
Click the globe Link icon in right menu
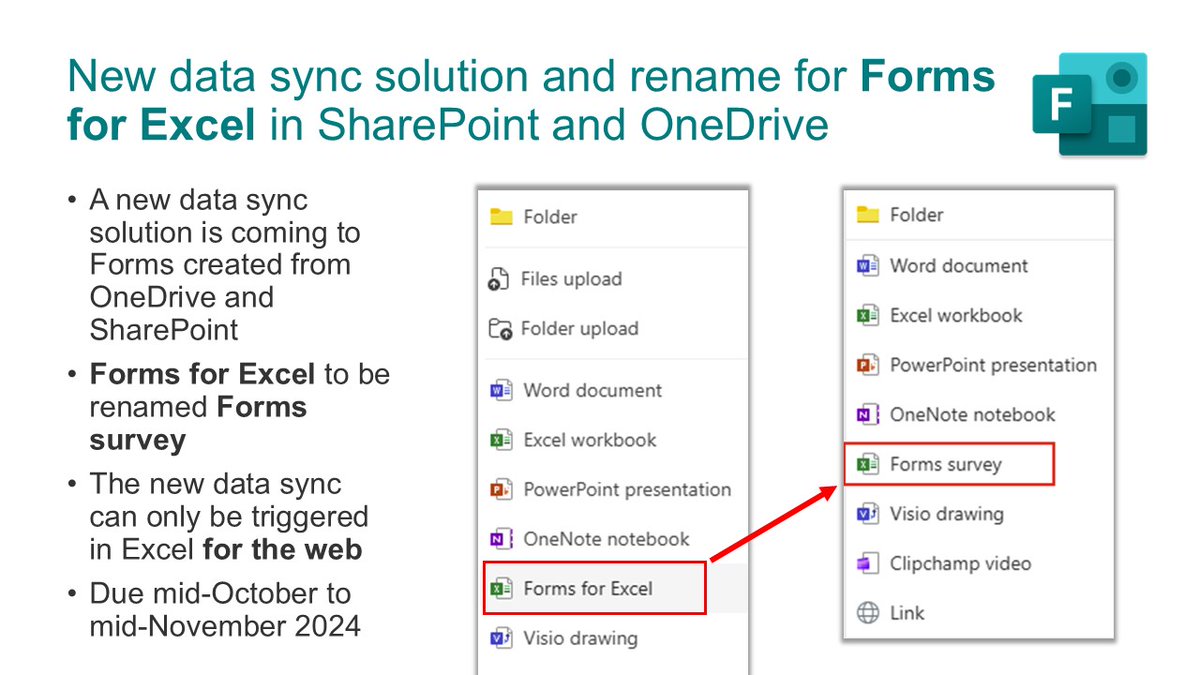coord(867,613)
